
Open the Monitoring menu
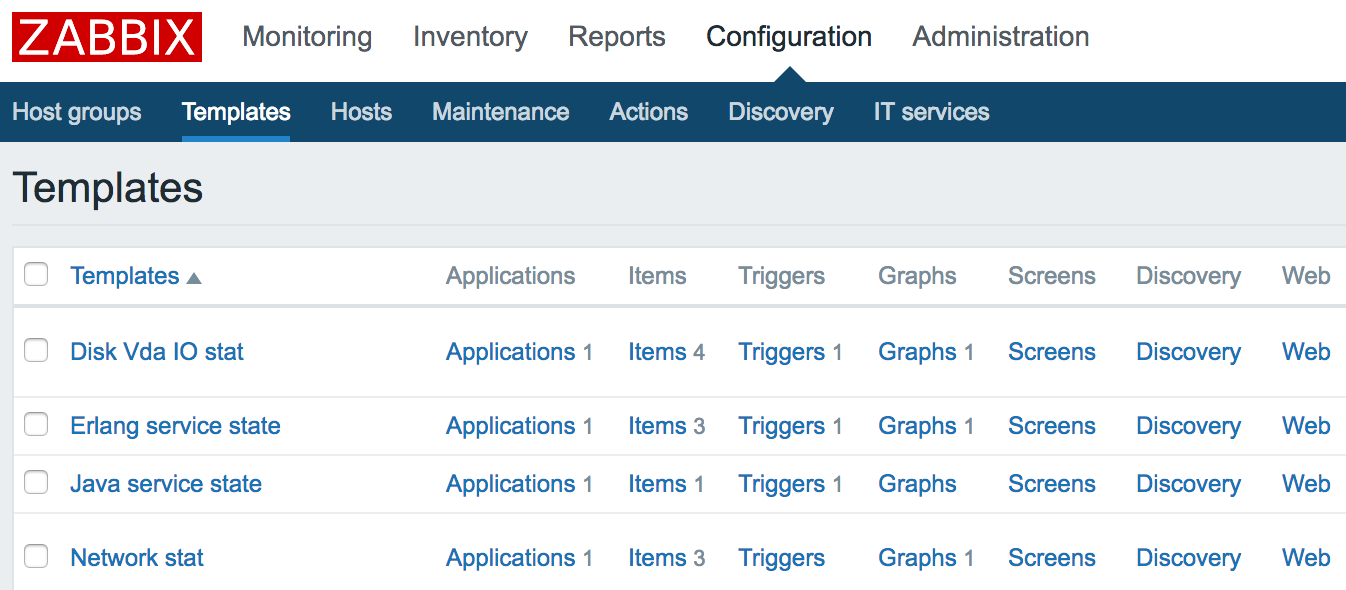(x=307, y=37)
